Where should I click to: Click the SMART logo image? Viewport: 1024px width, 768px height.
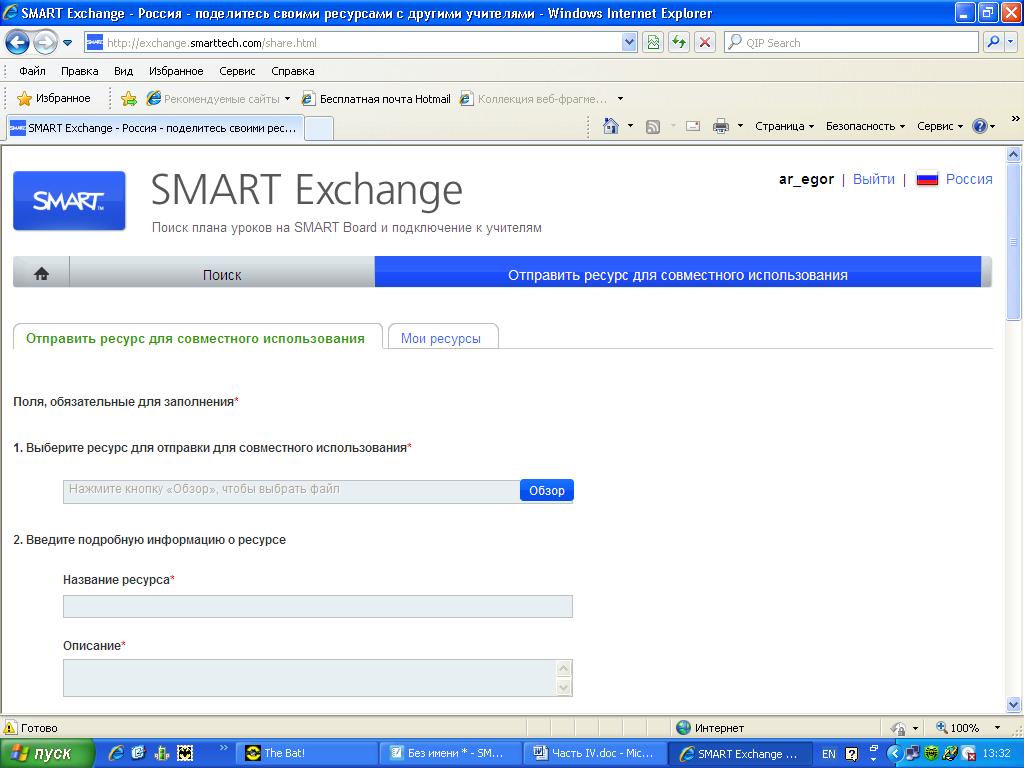point(69,200)
